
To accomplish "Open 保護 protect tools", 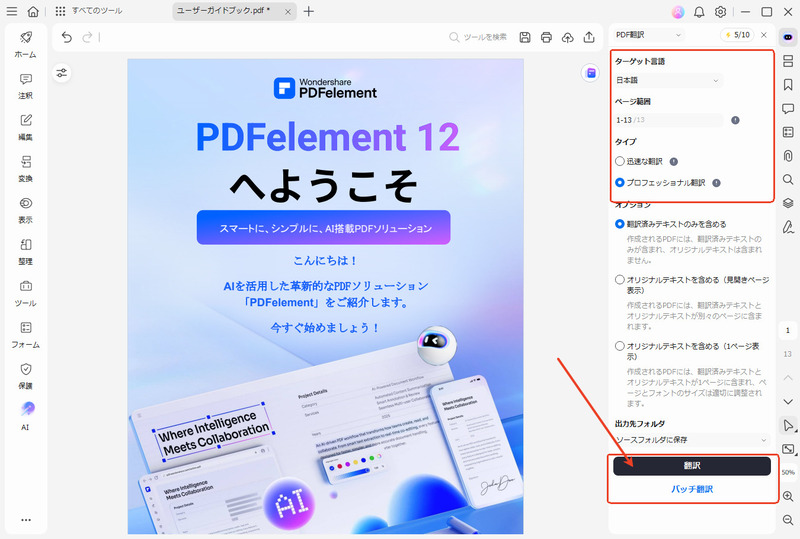I will coord(26,376).
